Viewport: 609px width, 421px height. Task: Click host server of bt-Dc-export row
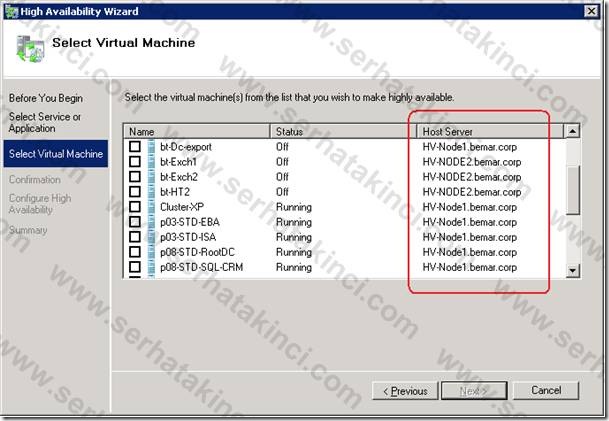(470, 147)
